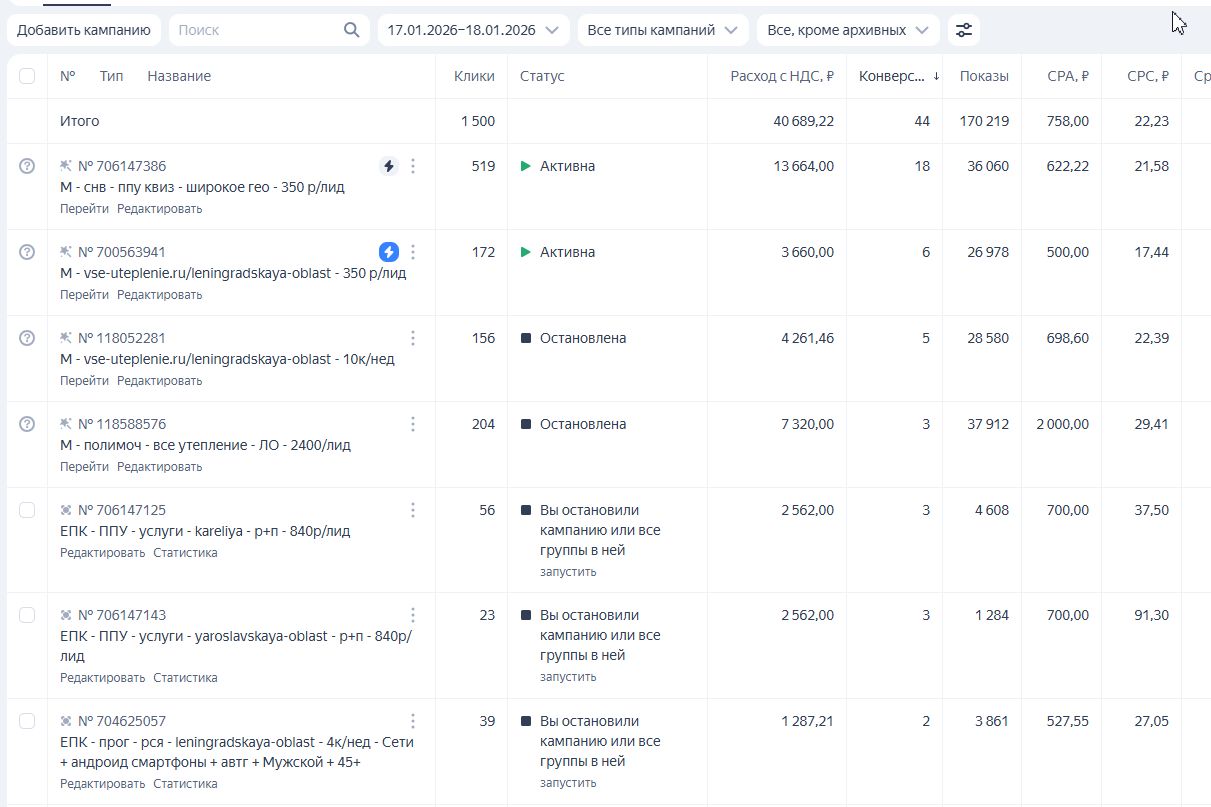Open the 'Все, кроме архивных' filter dropdown
The image size is (1211, 807).
pyautogui.click(x=848, y=30)
